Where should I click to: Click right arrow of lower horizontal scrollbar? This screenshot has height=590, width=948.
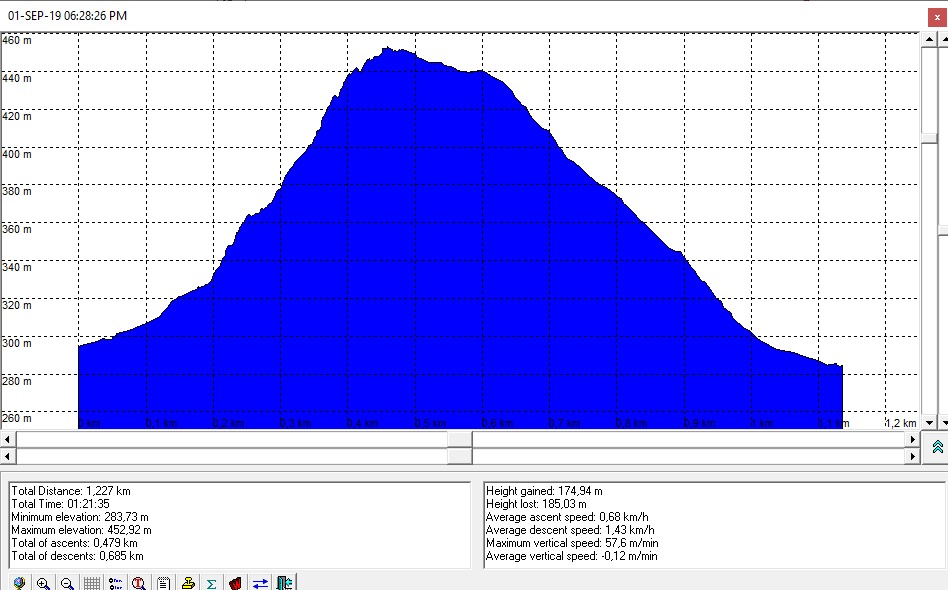point(911,456)
